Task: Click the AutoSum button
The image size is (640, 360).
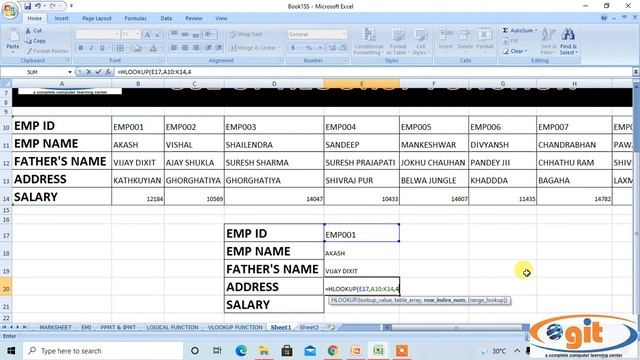Action: (x=519, y=31)
